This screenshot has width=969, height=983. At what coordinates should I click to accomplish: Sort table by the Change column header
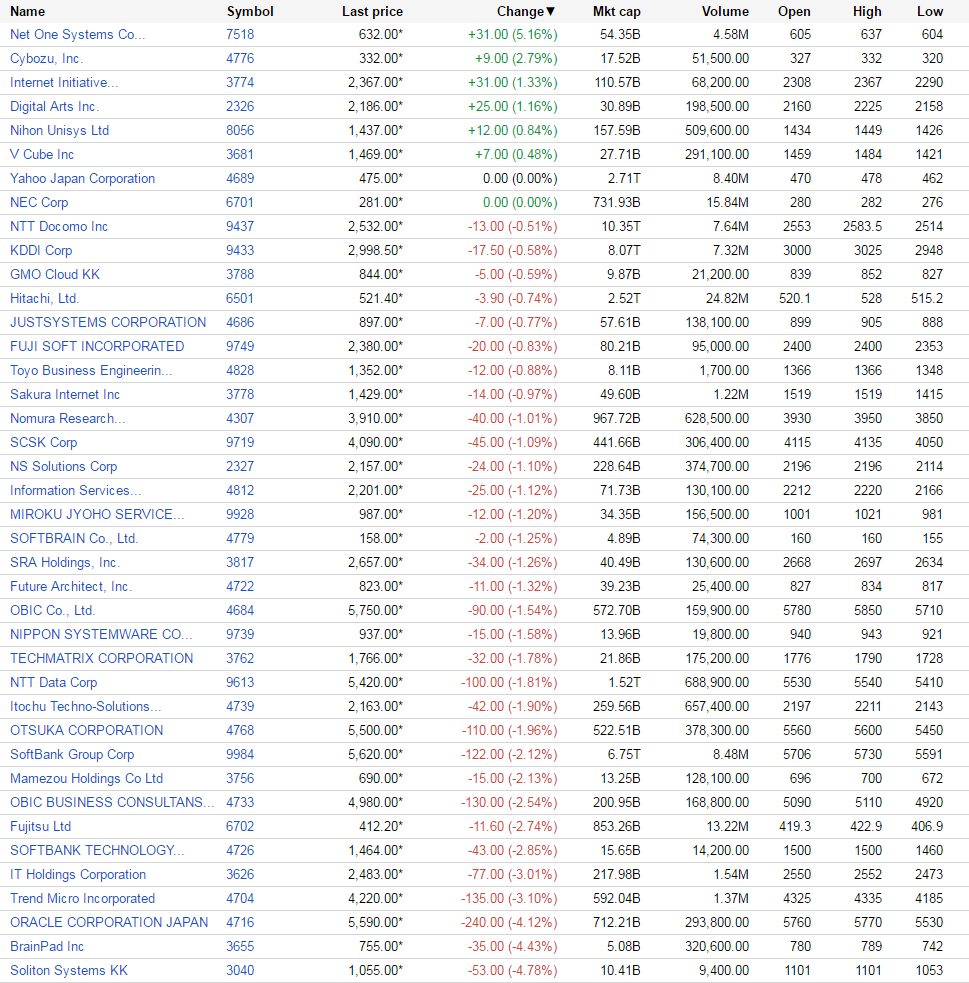point(525,11)
